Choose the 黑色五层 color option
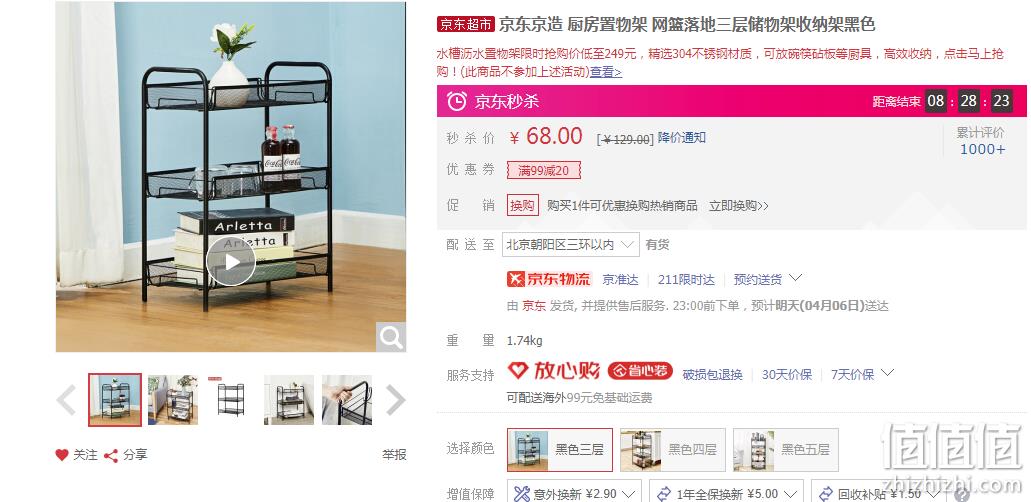The image size is (1031, 502). click(786, 450)
